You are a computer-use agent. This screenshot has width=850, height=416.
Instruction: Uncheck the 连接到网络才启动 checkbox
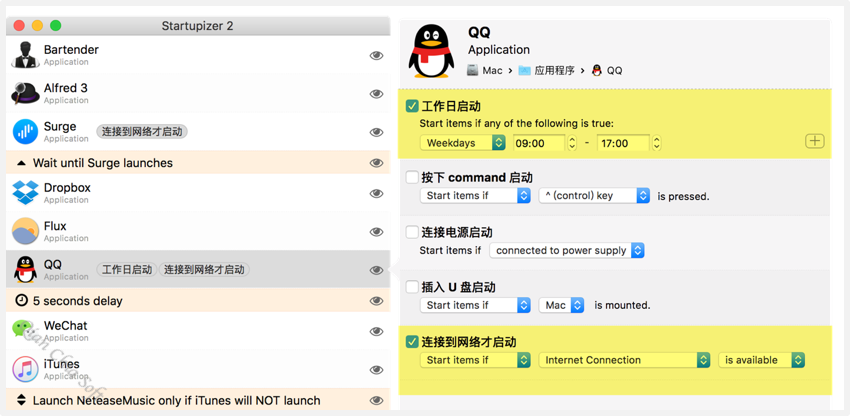pyautogui.click(x=412, y=342)
